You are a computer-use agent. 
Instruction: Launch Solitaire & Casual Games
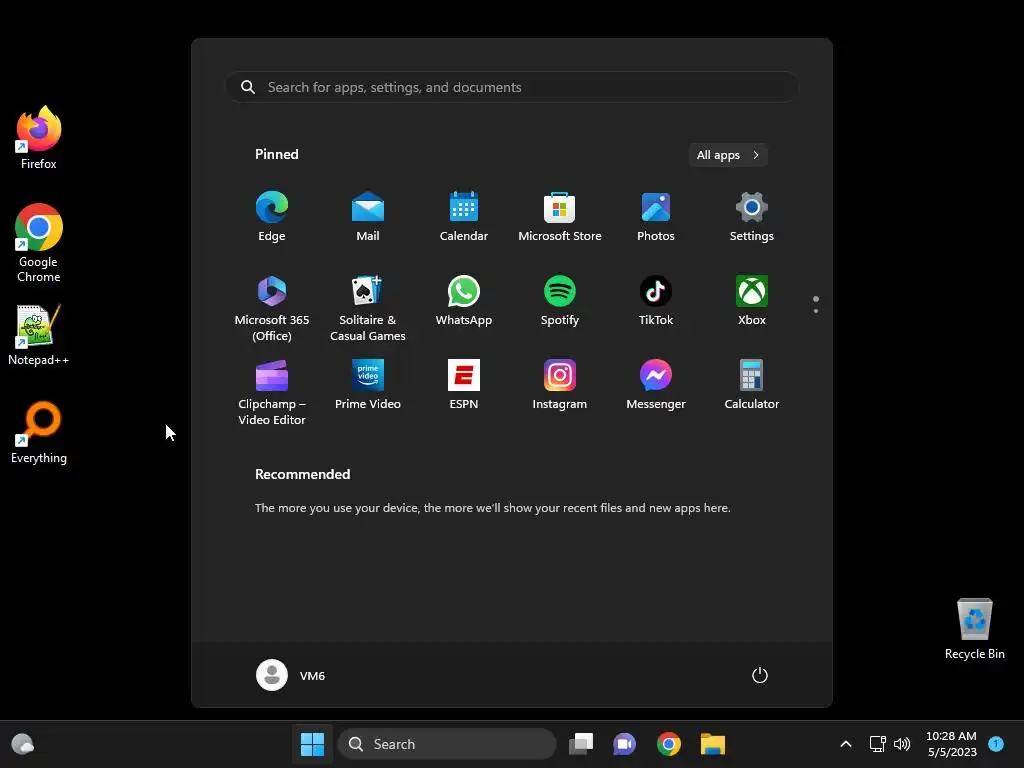(x=368, y=308)
